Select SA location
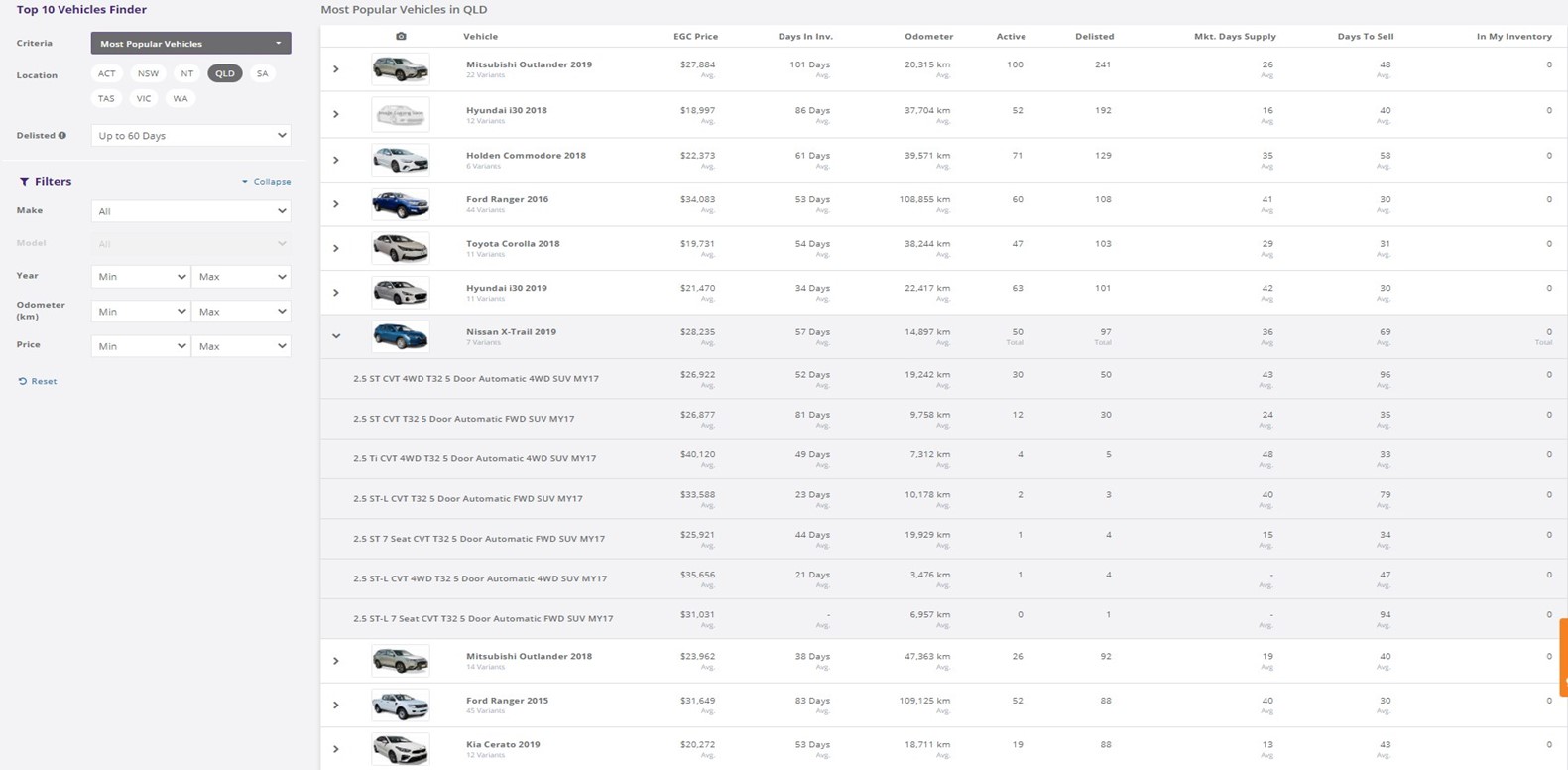Image resolution: width=1568 pixels, height=770 pixels. point(262,73)
